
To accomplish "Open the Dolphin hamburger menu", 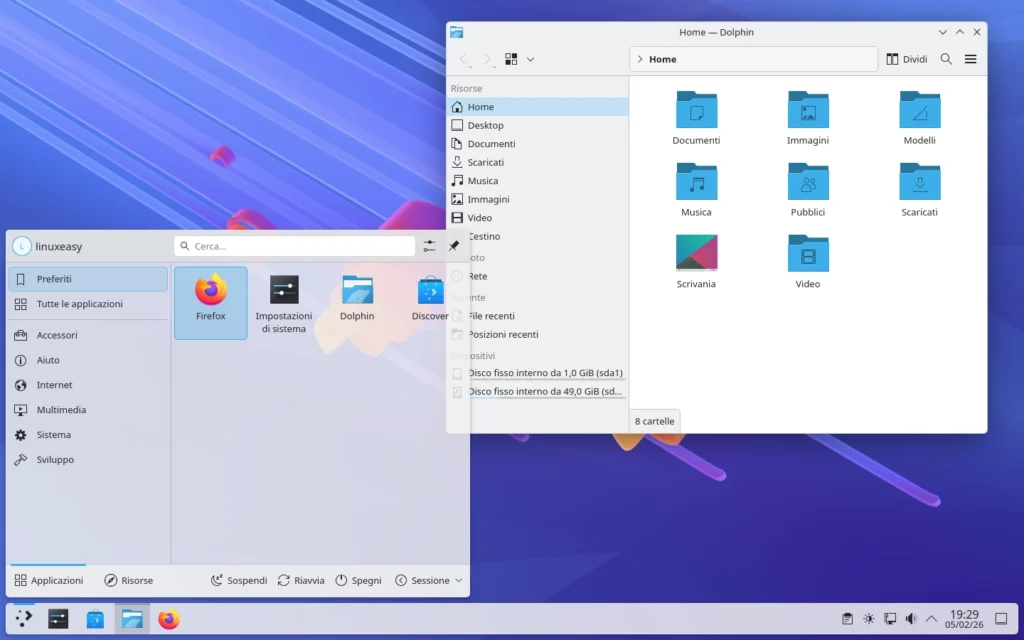I will coord(969,58).
